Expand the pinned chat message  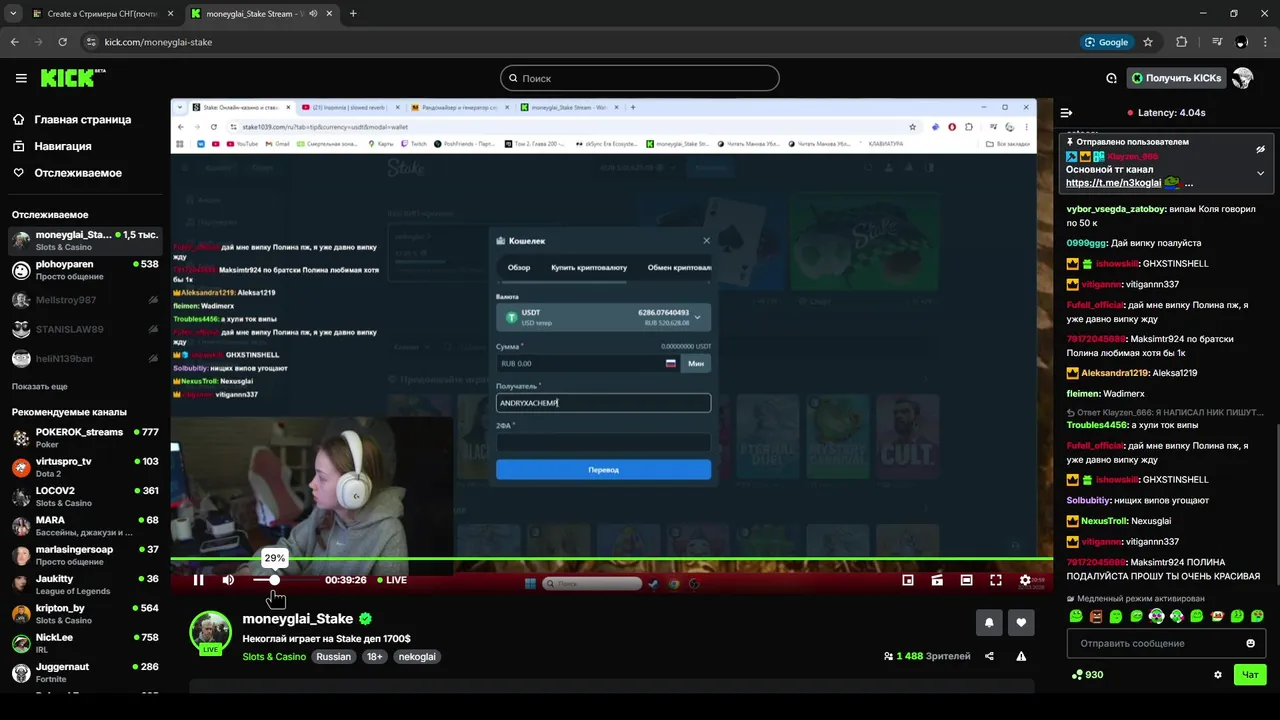(1260, 173)
